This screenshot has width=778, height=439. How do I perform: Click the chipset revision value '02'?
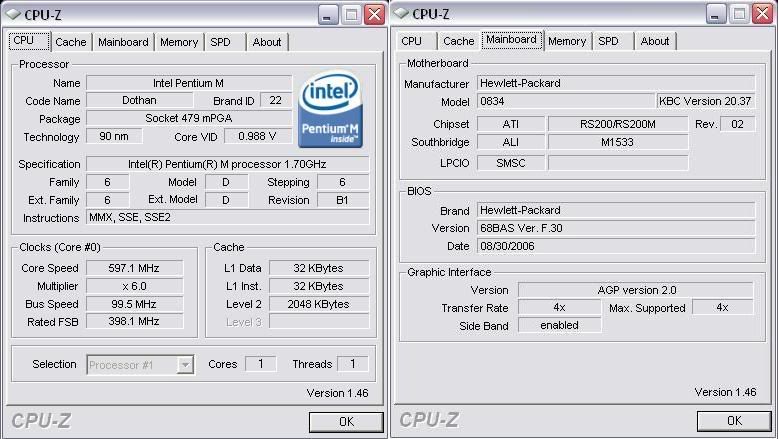pos(737,124)
